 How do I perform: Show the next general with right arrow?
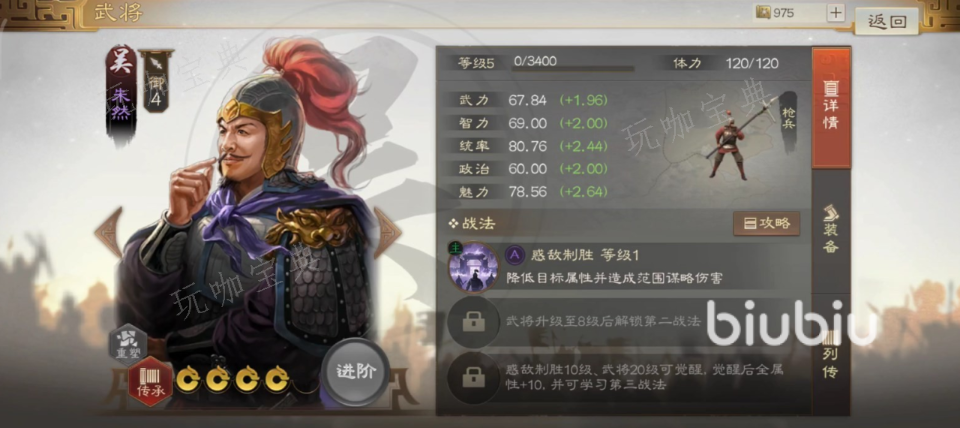click(x=388, y=232)
